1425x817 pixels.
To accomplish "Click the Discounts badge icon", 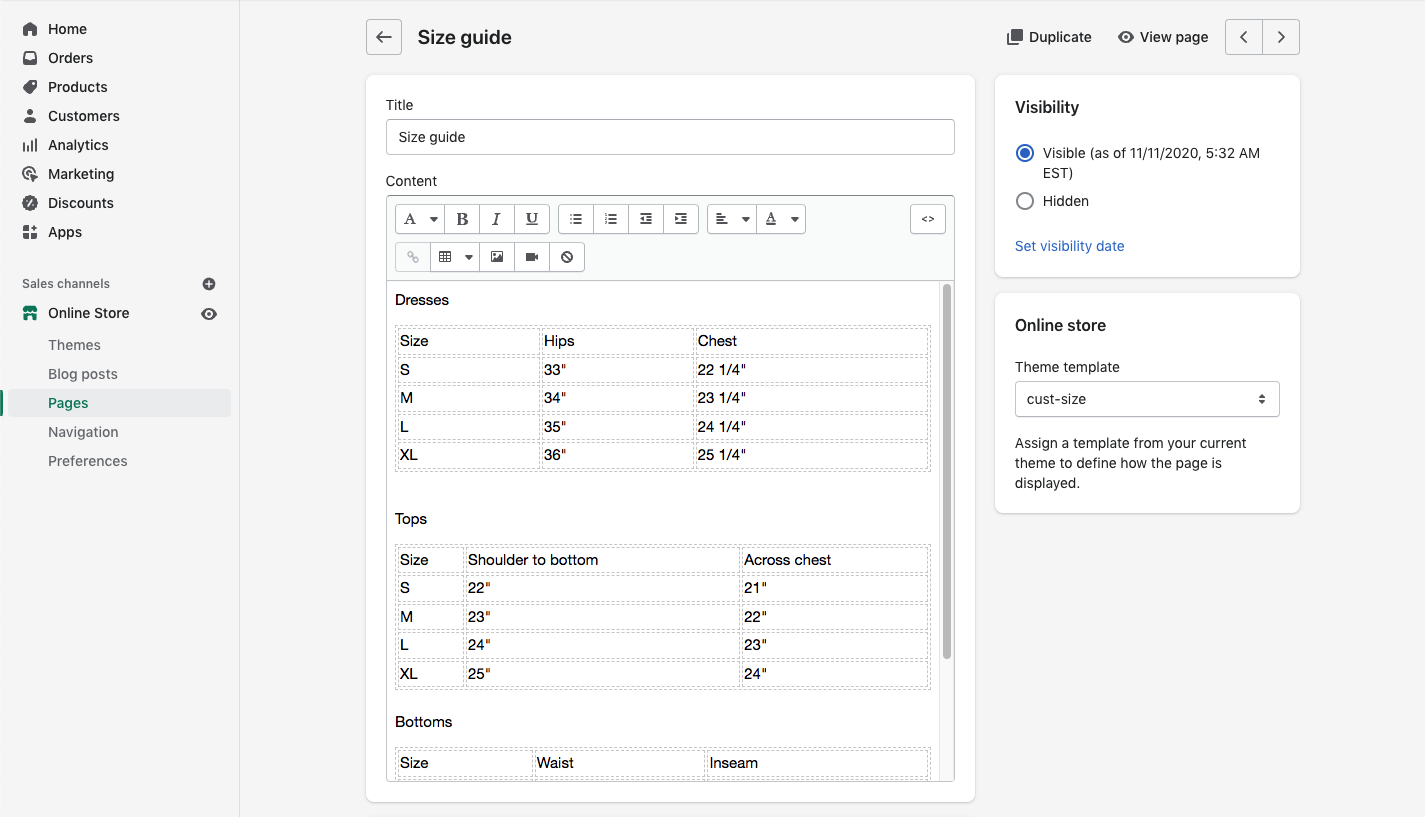I will 30,203.
